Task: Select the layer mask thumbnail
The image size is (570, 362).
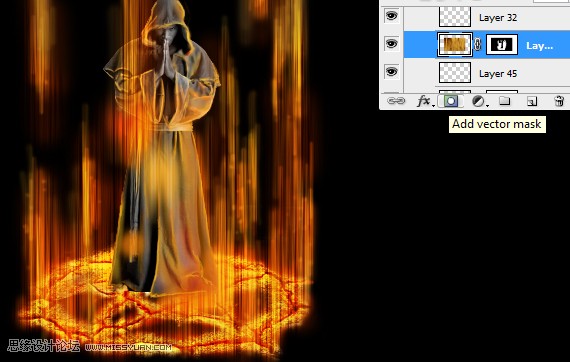Action: pyautogui.click(x=502, y=45)
